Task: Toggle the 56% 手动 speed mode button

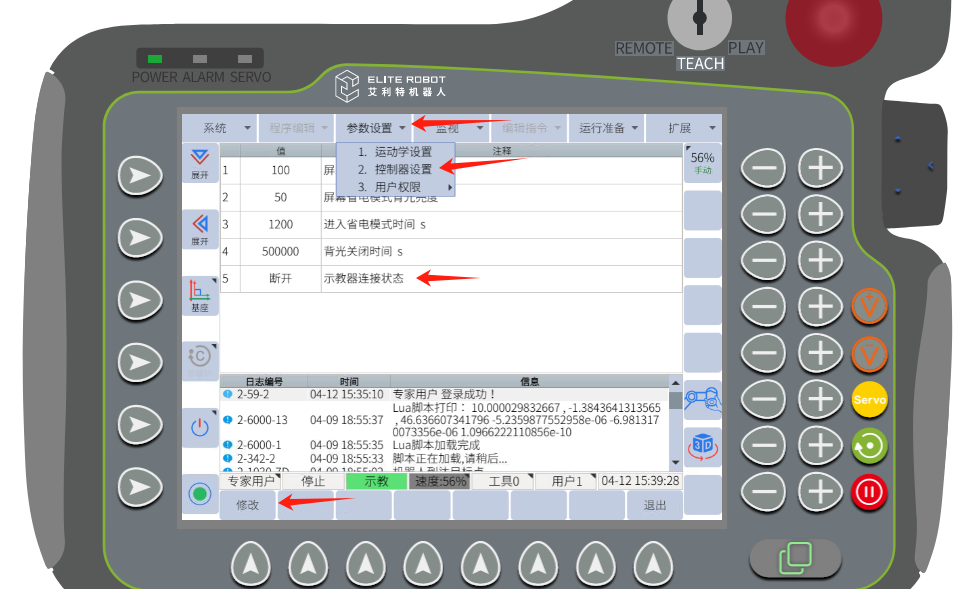Action: click(702, 163)
